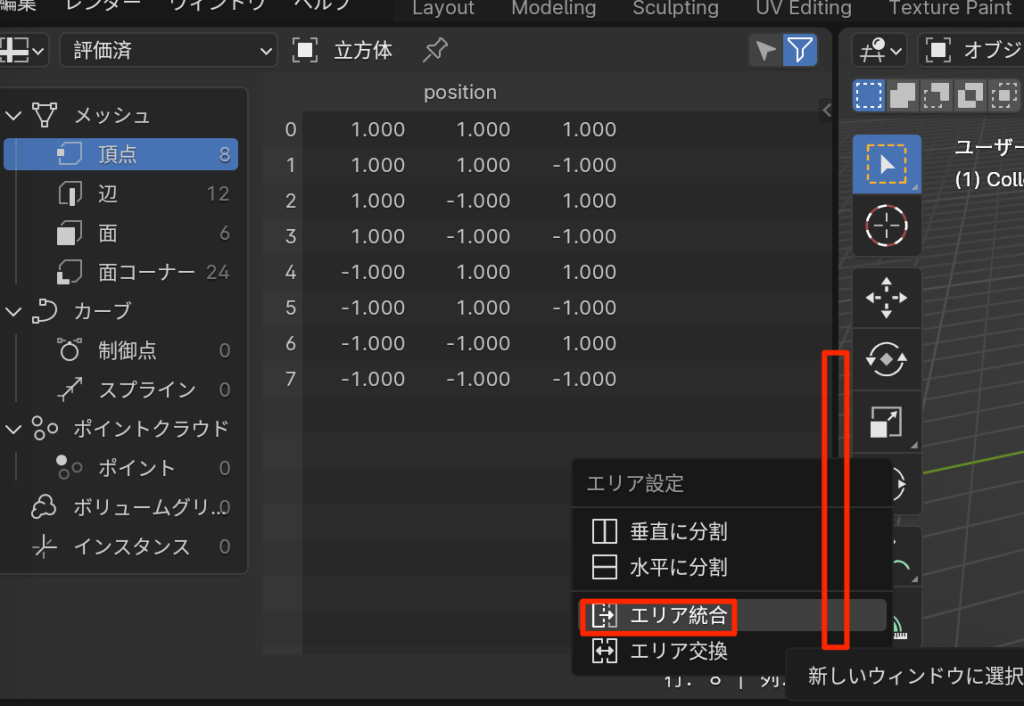Activate the Cursor tool icon
Screen dimensions: 1024x706
886,226
